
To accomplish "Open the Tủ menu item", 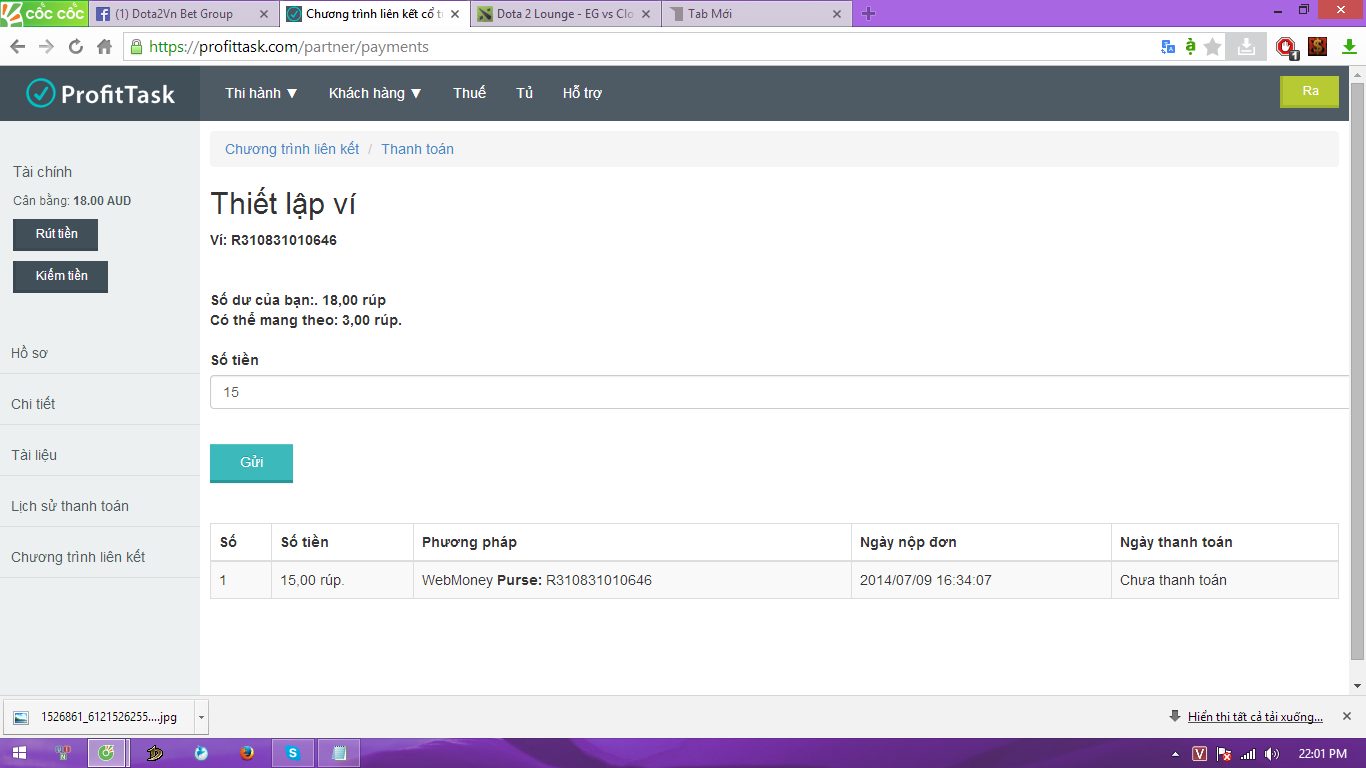I will coord(525,93).
